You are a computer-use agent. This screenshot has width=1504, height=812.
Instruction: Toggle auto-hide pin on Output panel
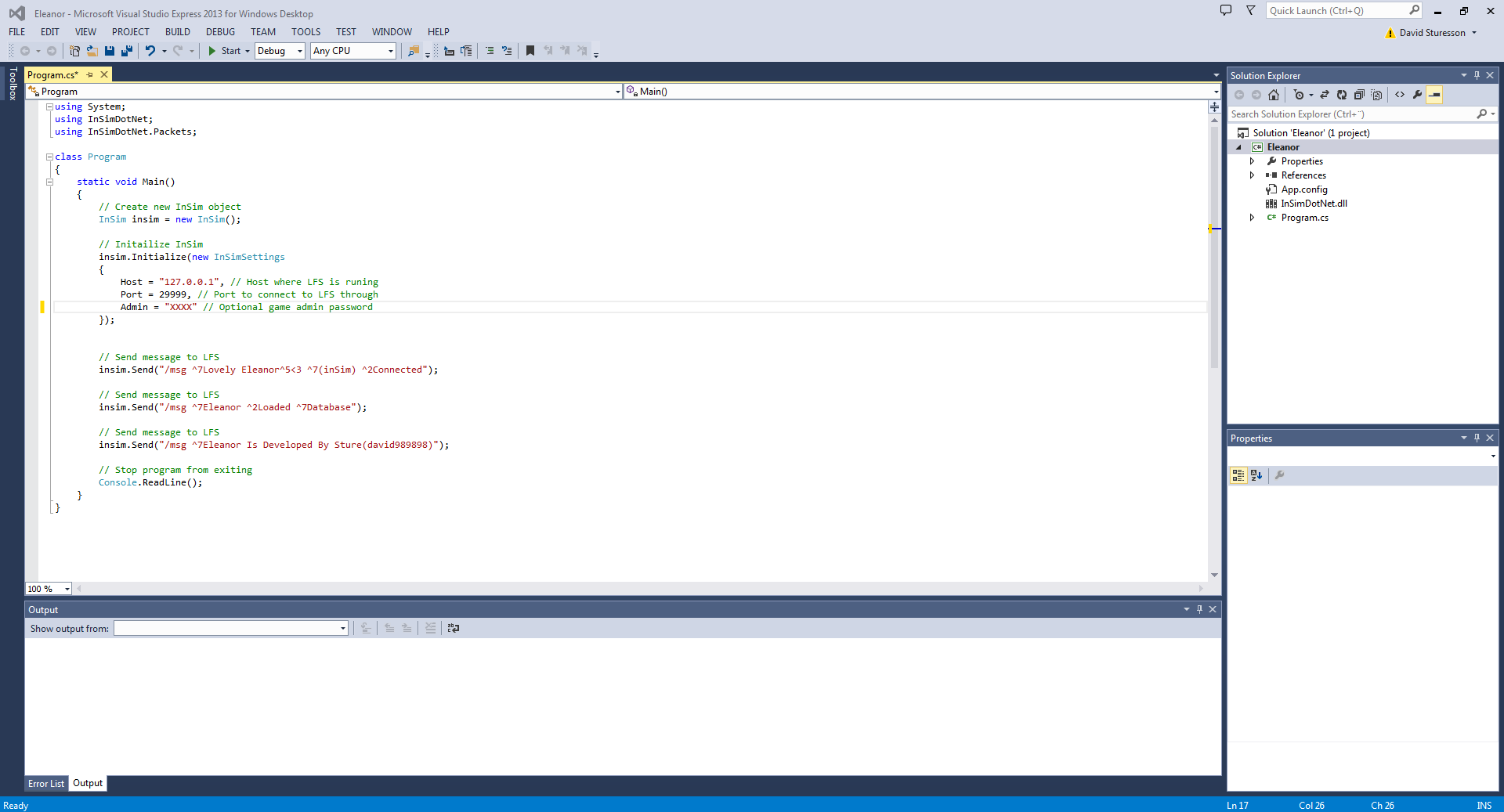1199,609
